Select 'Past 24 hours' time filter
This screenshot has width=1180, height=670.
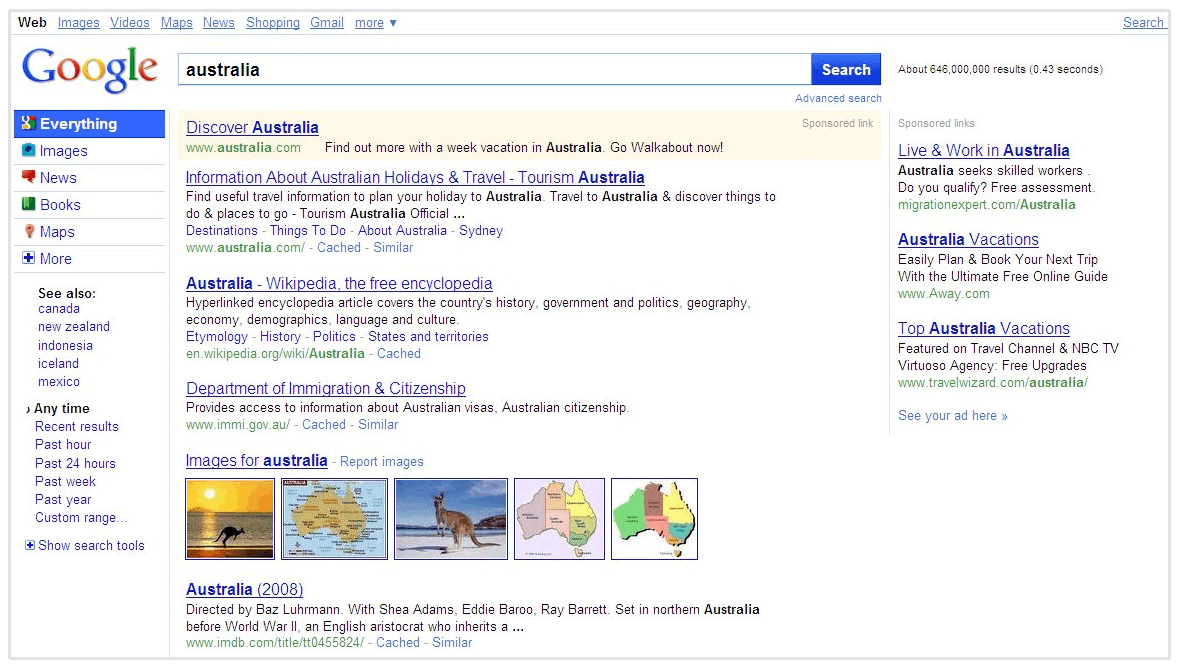point(75,463)
